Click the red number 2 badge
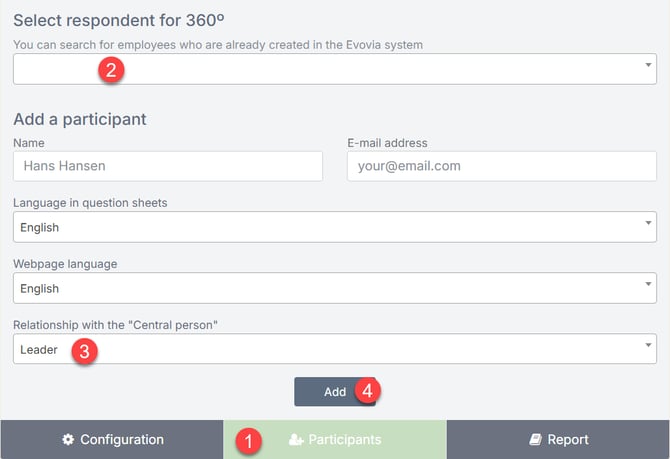The image size is (670, 459). click(x=111, y=70)
